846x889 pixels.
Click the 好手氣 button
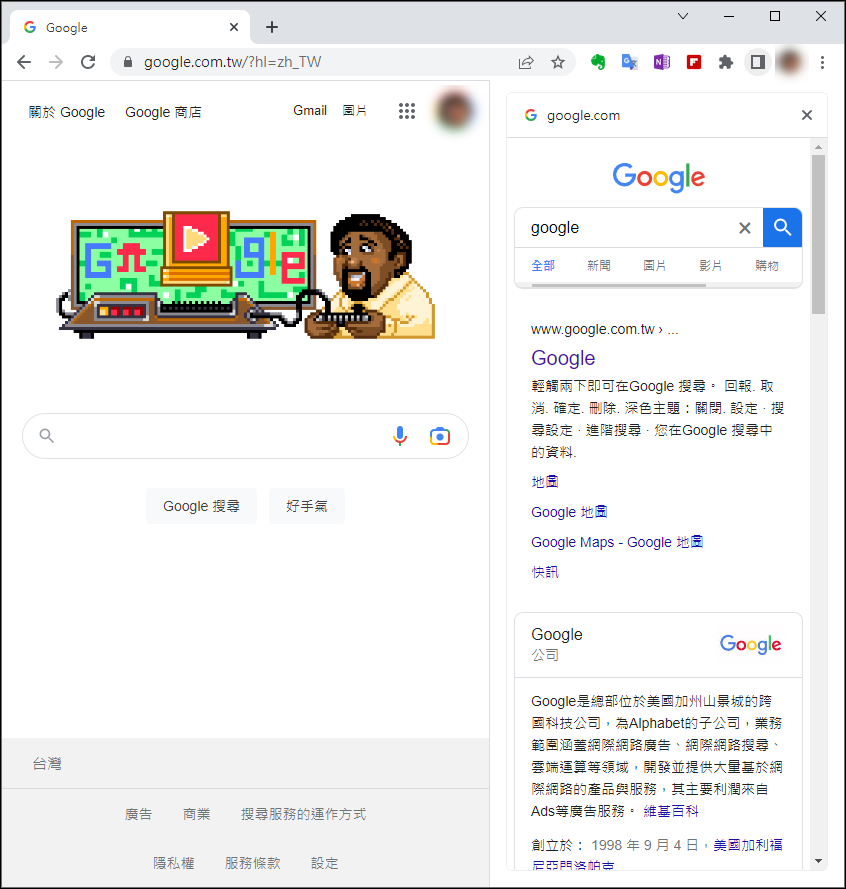coord(307,506)
